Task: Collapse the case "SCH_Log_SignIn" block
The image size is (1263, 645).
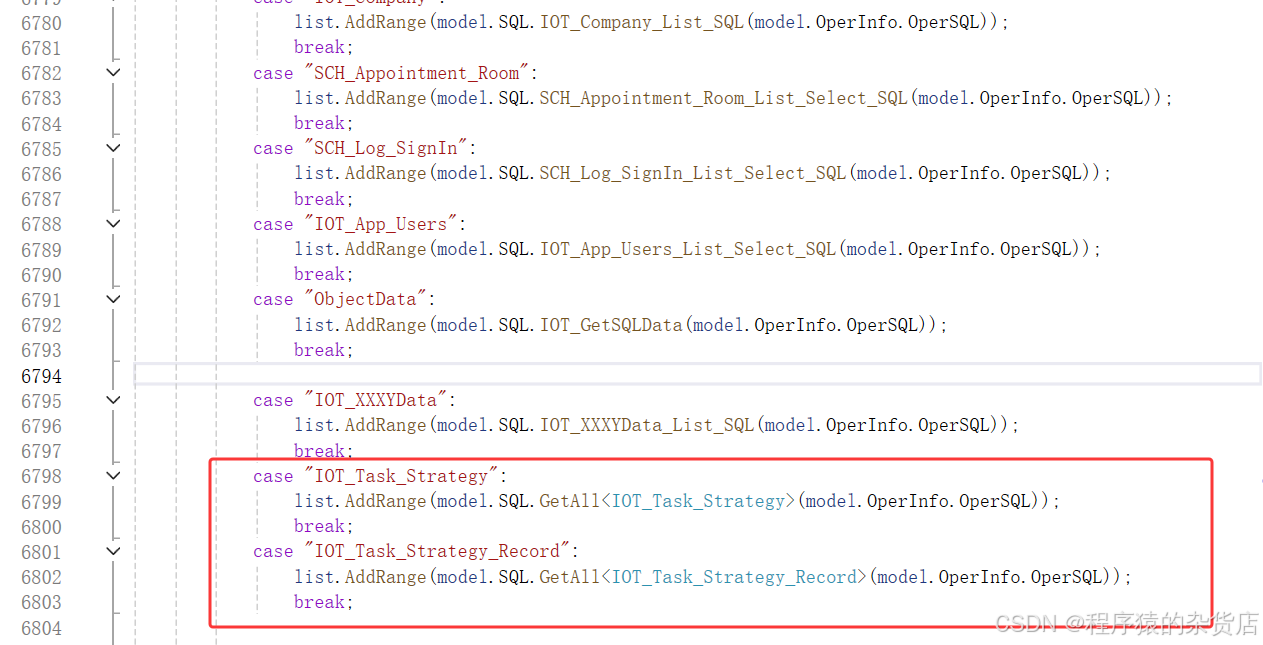Action: coord(113,148)
